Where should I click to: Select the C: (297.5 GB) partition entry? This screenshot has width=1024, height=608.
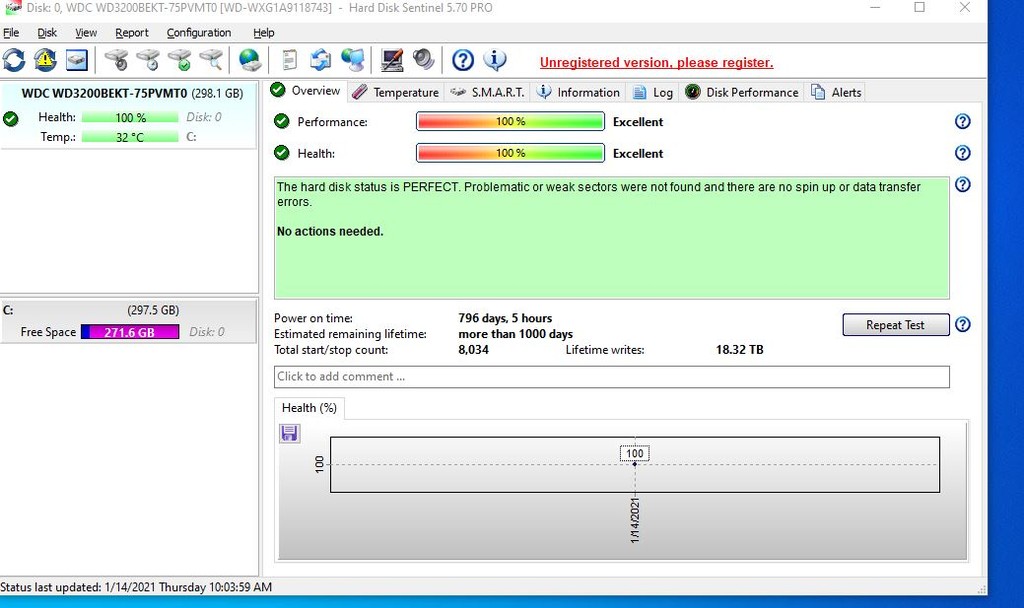point(128,321)
